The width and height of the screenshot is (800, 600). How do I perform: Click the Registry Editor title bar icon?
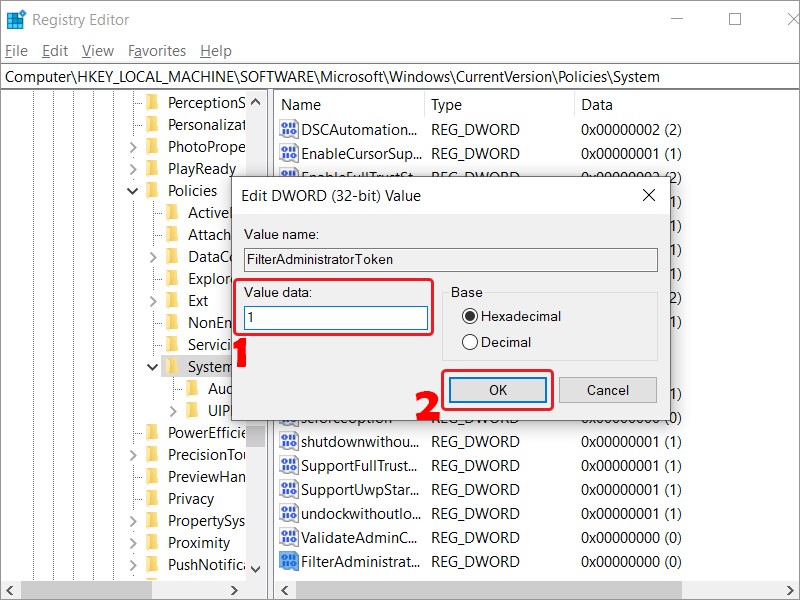click(16, 19)
